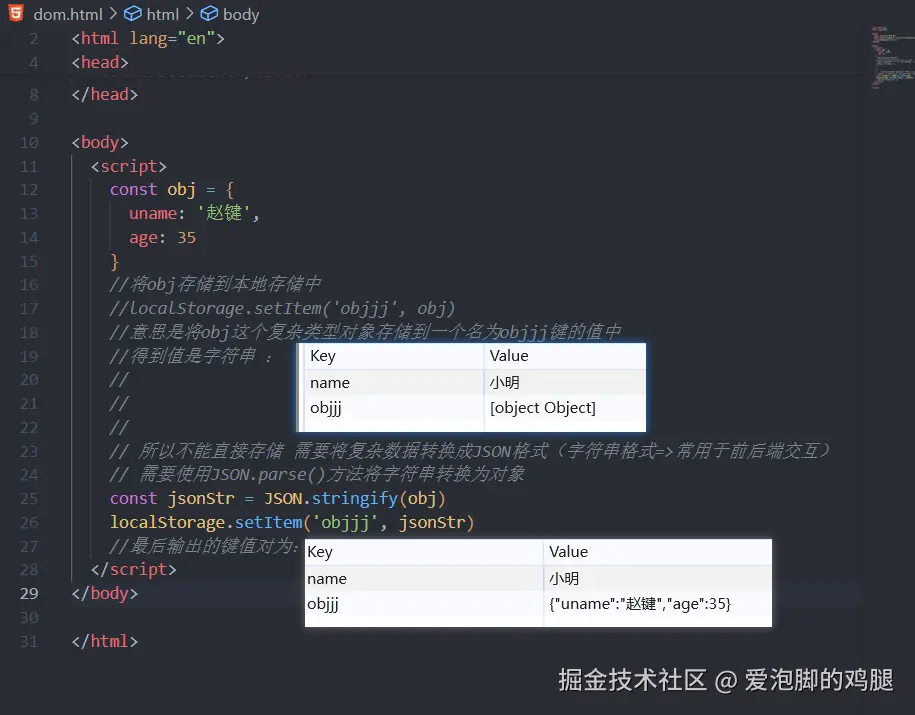Click the sticky '<html lang="en">' line
Image resolution: width=915 pixels, height=715 pixels.
click(148, 39)
